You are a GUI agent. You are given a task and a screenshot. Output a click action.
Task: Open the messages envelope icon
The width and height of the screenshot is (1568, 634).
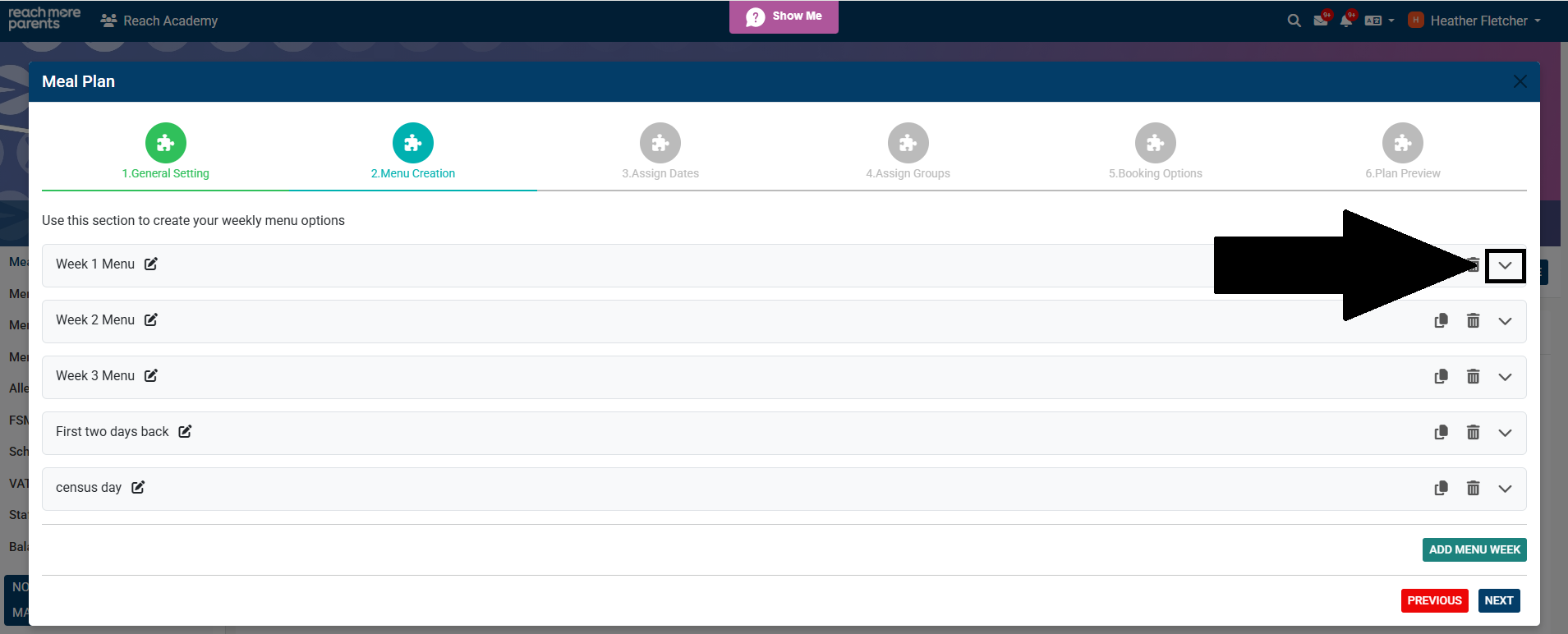click(x=1320, y=21)
